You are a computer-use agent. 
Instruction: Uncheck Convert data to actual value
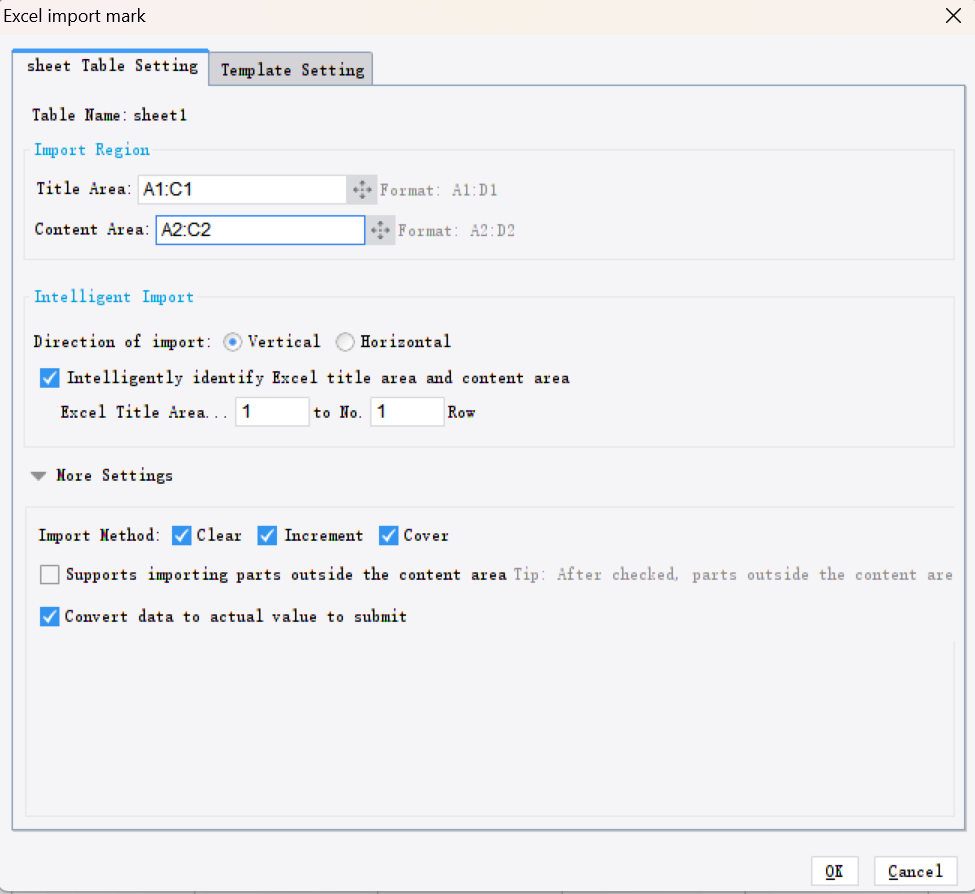49,616
